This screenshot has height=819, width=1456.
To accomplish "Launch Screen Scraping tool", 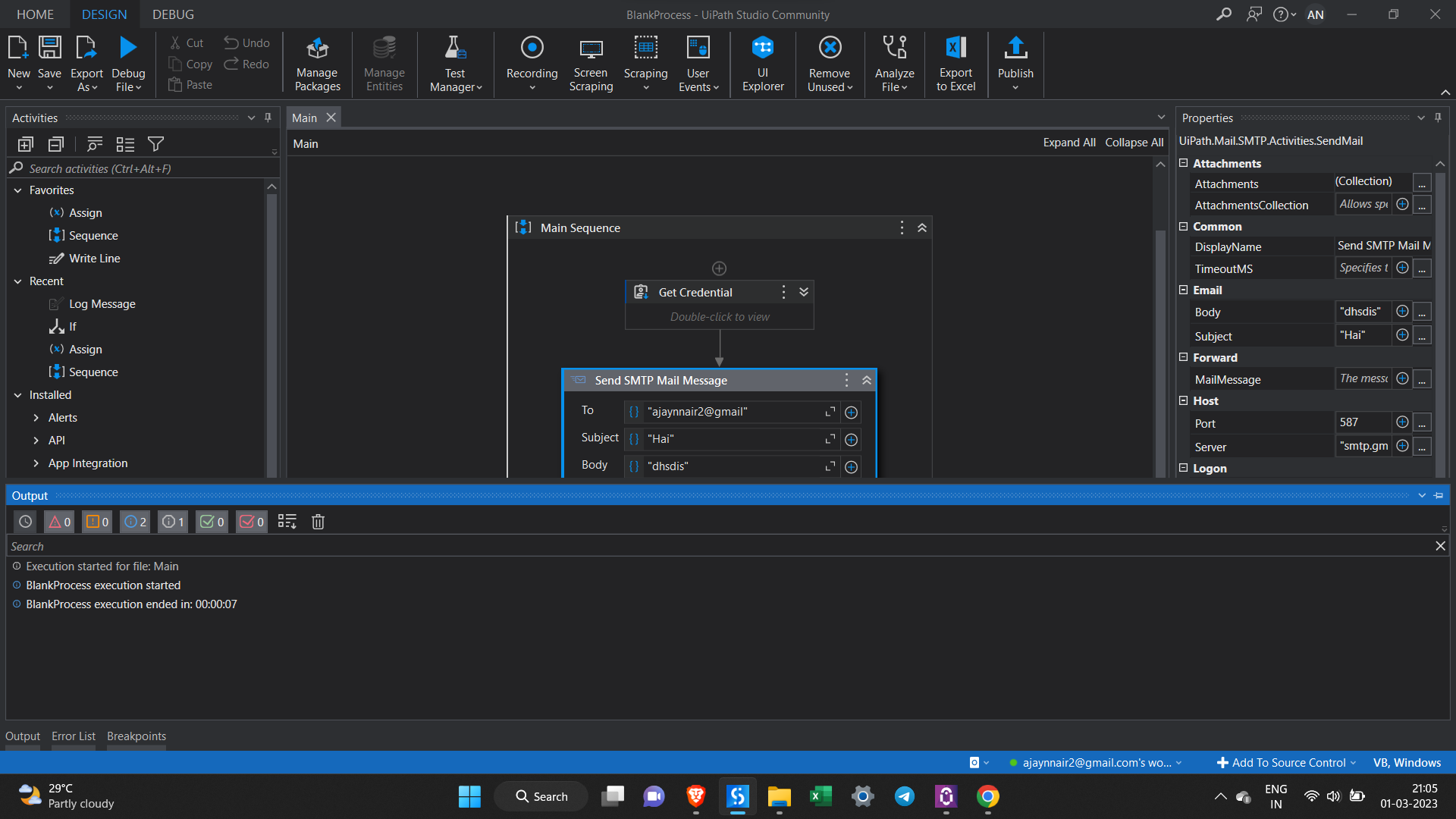I will point(591,64).
